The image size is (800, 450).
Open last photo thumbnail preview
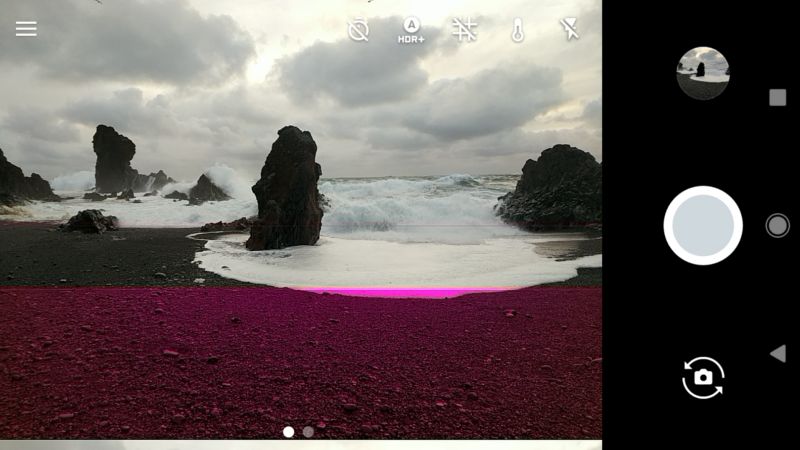703,73
